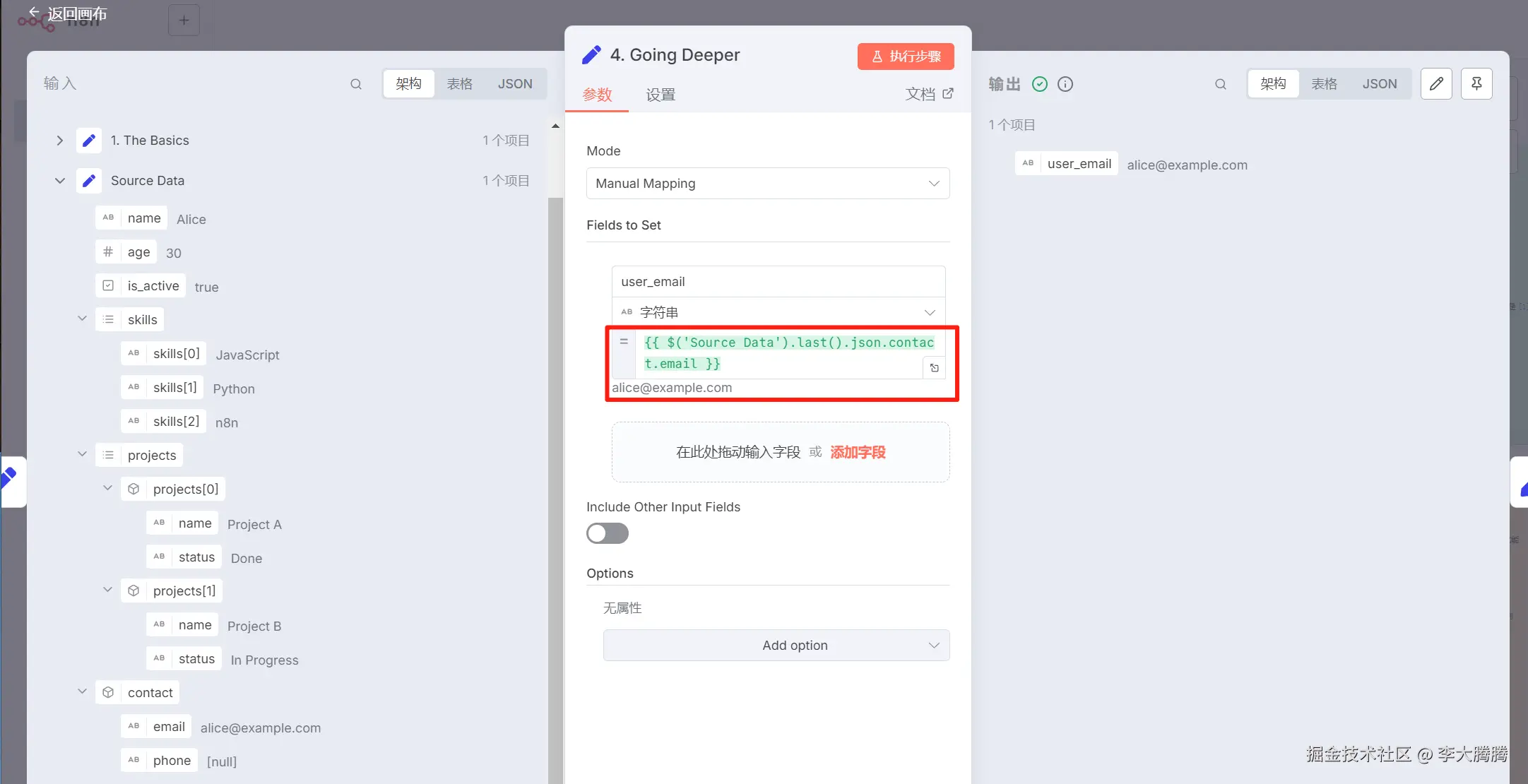The image size is (1528, 784).
Task: Click the output panel search icon
Action: (x=1220, y=84)
